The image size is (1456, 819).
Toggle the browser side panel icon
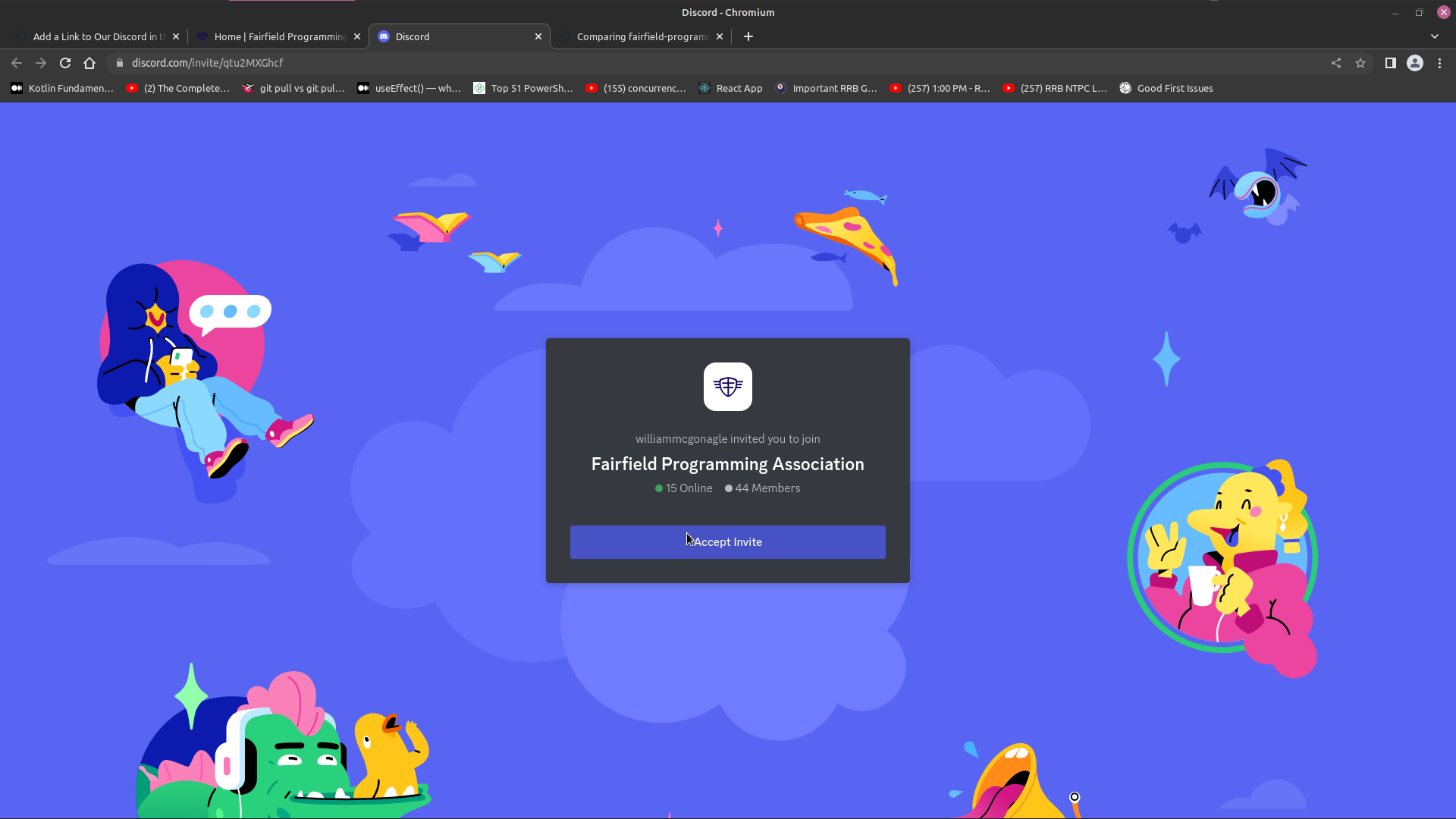point(1391,63)
